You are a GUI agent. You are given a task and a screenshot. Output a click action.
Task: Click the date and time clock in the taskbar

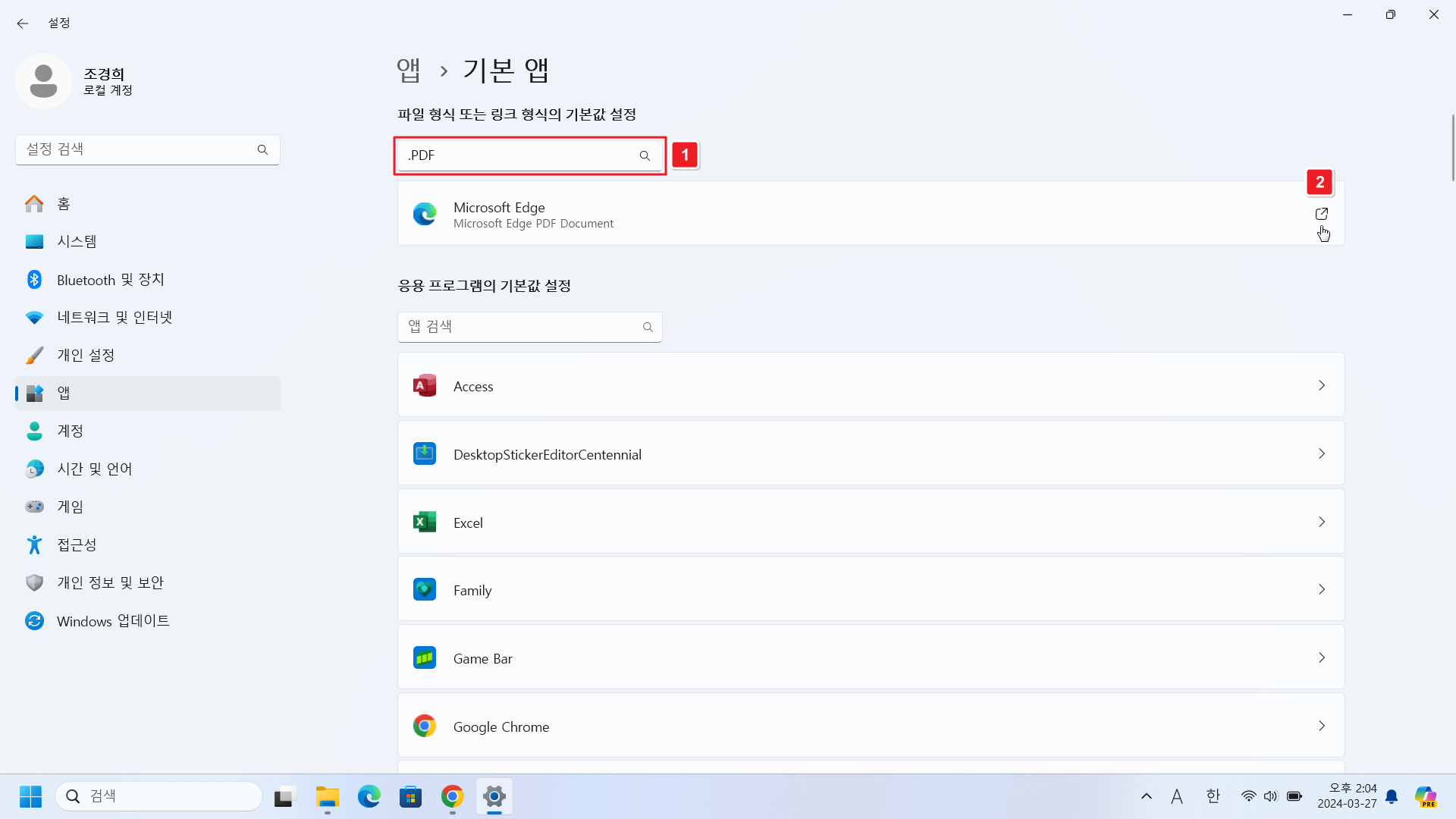coord(1347,796)
